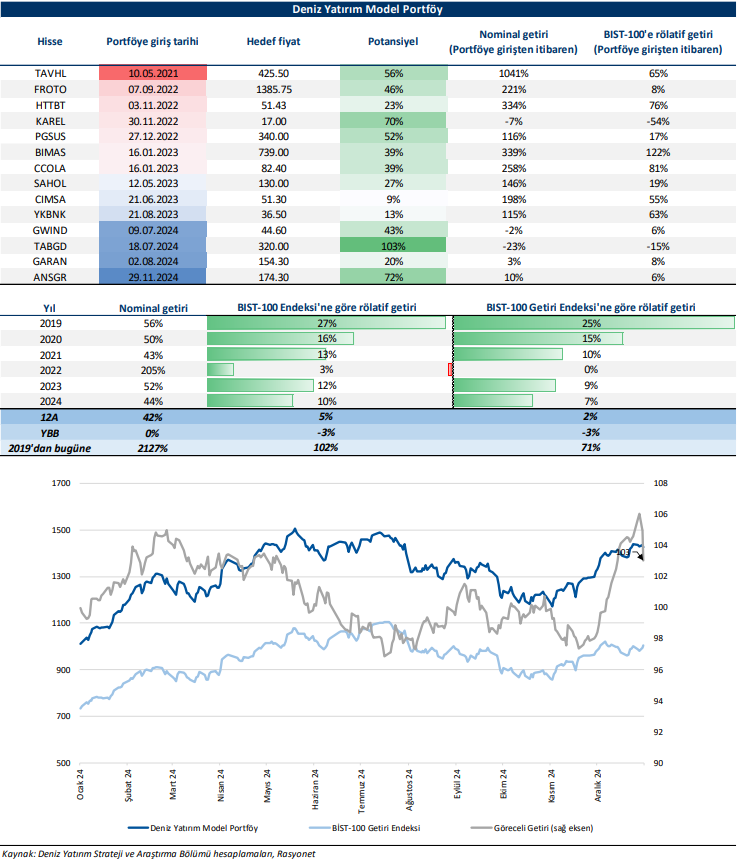Viewport: 737px width, 861px height.
Task: Click the 2022 nominal return value 205%
Action: point(153,369)
